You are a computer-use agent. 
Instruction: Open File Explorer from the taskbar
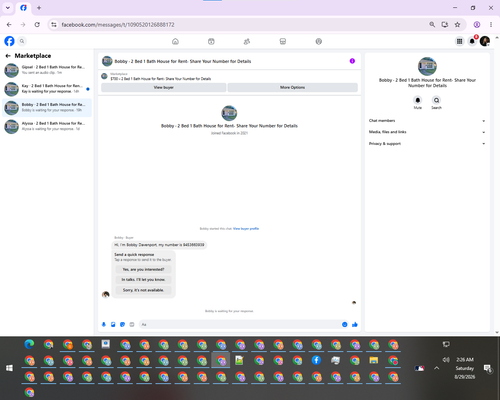click(374, 360)
